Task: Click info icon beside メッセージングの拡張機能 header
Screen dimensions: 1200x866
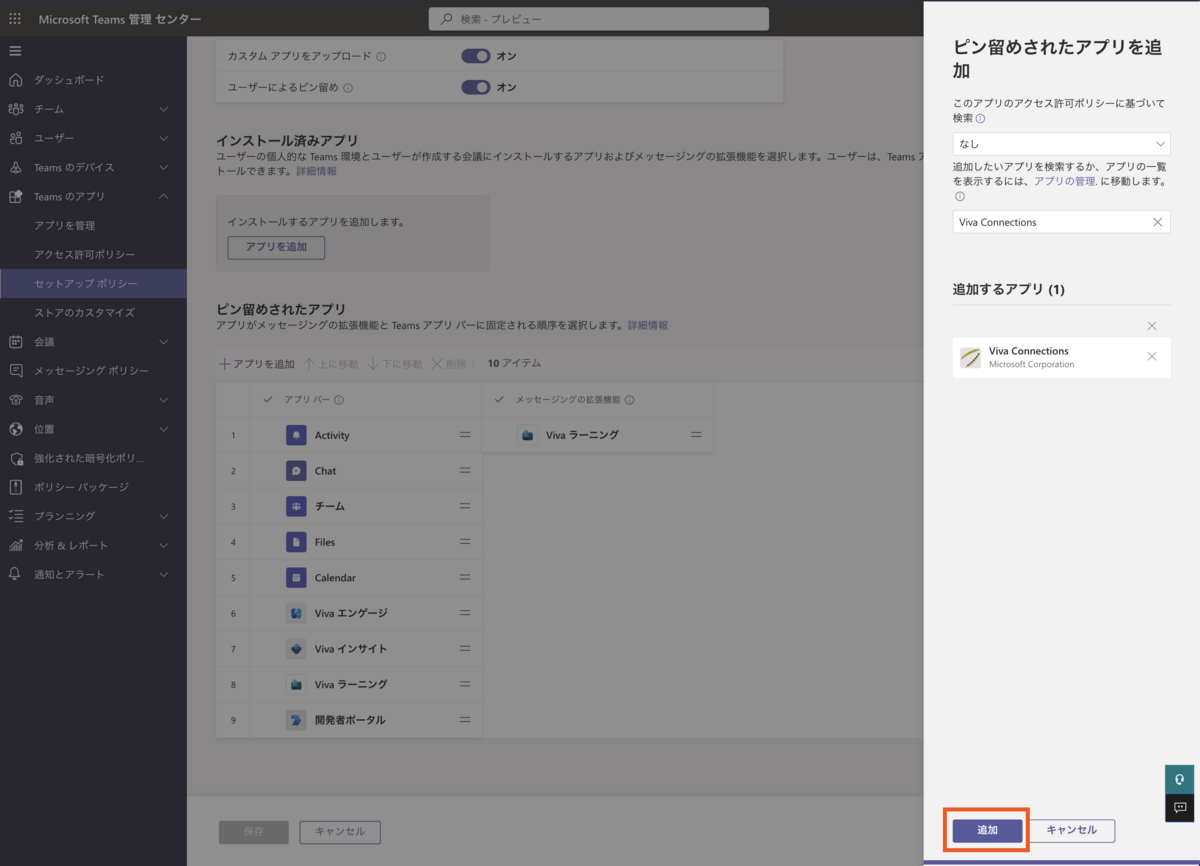Action: pyautogui.click(x=629, y=400)
